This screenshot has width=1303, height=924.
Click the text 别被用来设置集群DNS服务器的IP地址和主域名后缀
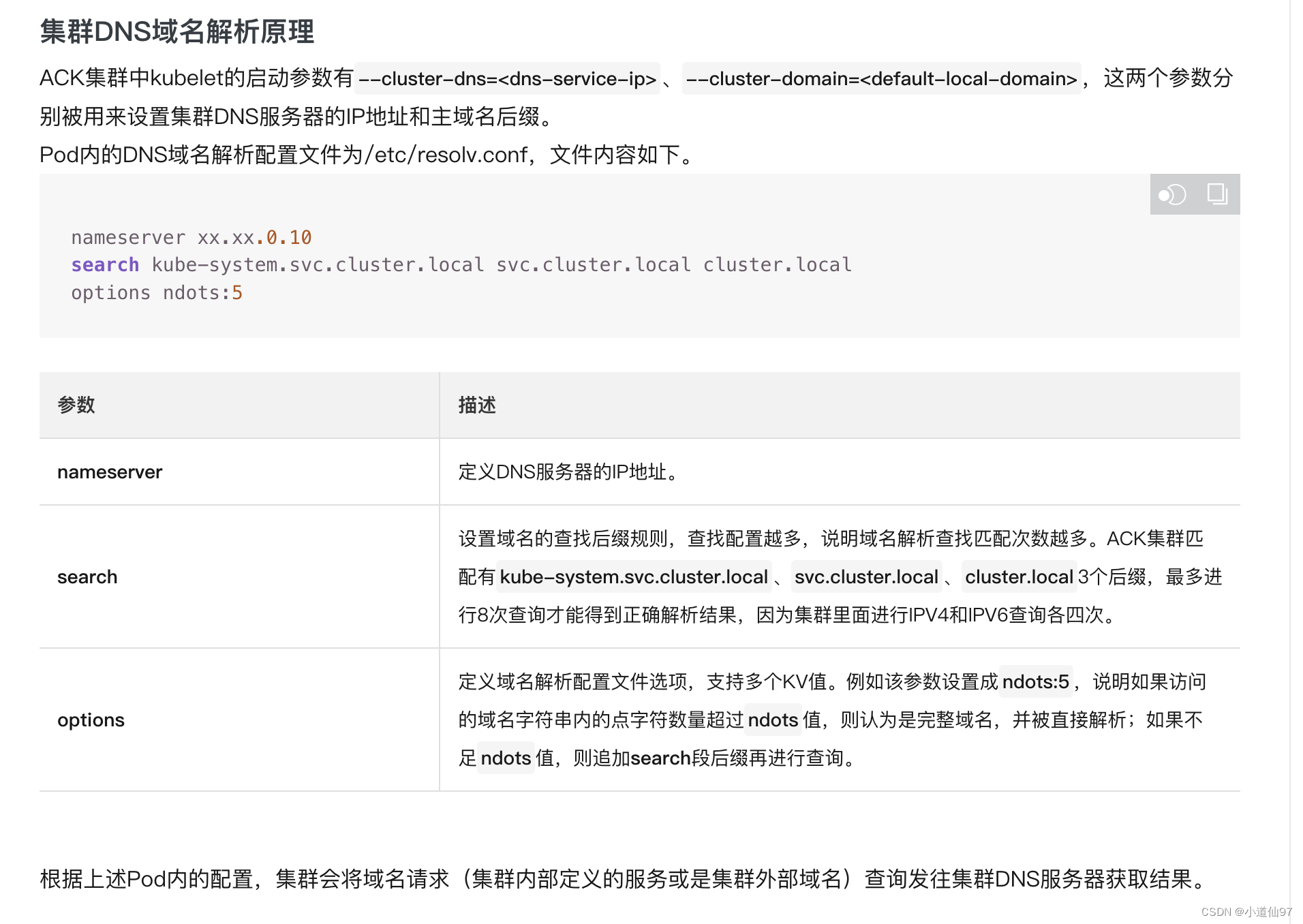pos(296,117)
